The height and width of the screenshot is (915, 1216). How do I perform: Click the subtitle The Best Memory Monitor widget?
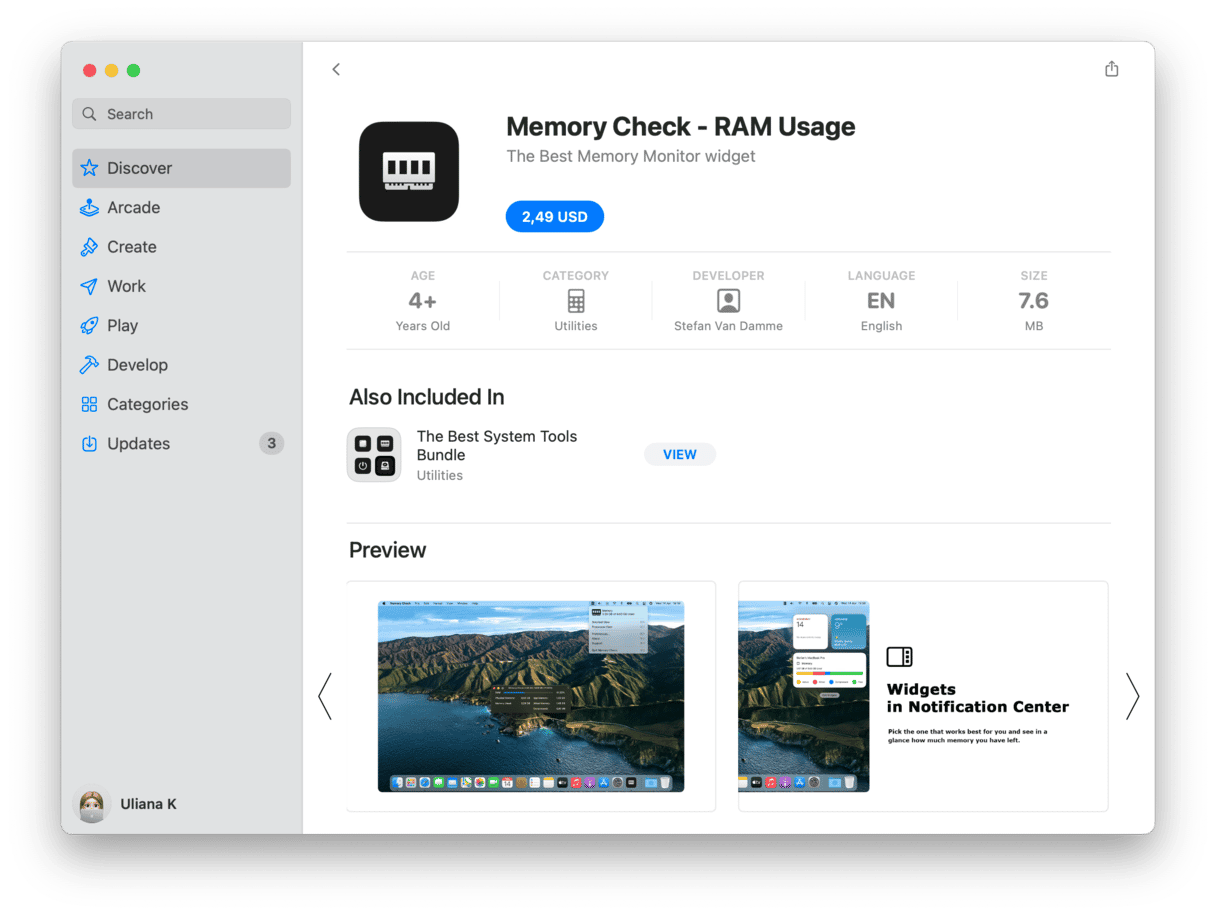631,156
